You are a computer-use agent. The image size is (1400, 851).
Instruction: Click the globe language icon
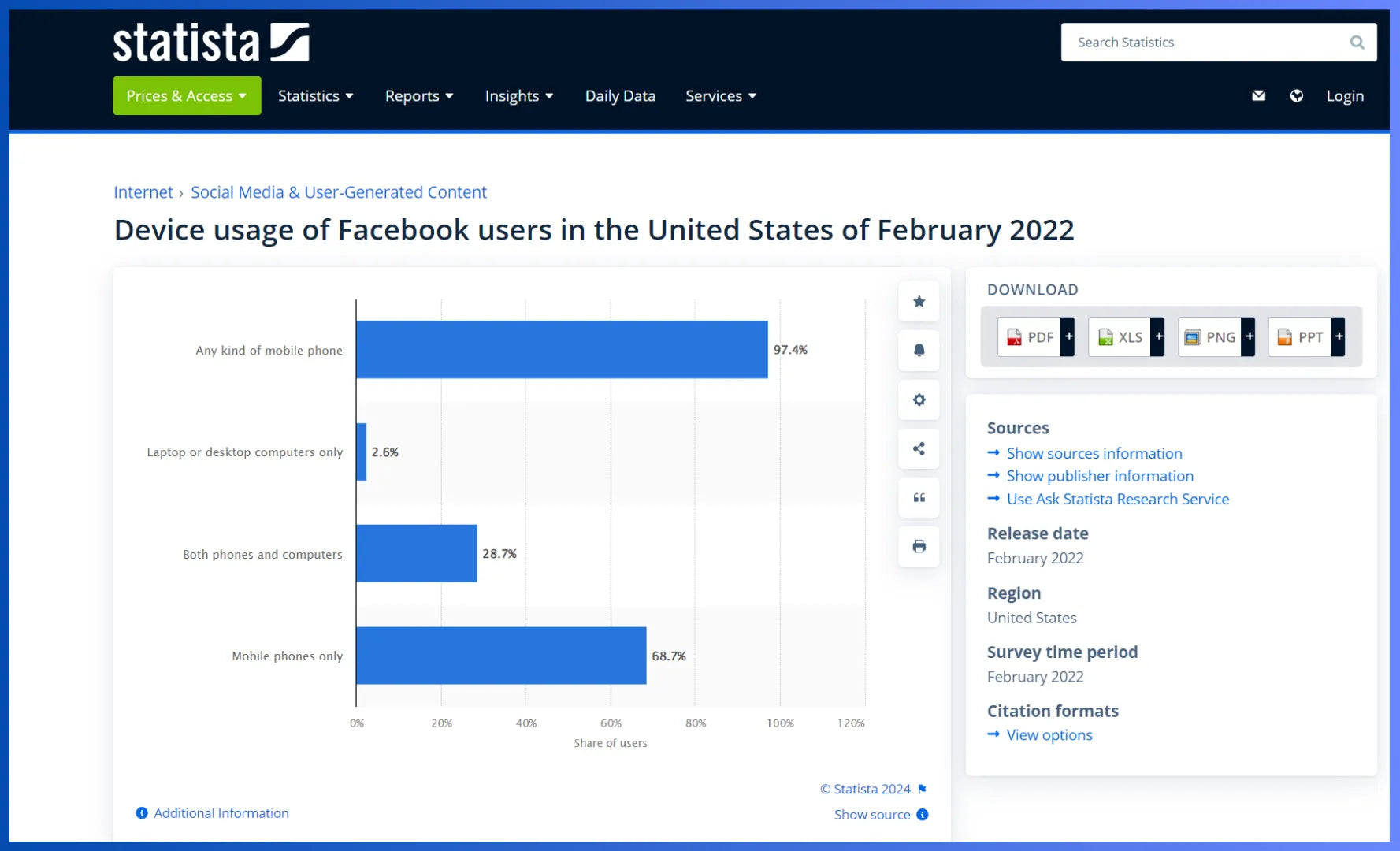[x=1296, y=96]
